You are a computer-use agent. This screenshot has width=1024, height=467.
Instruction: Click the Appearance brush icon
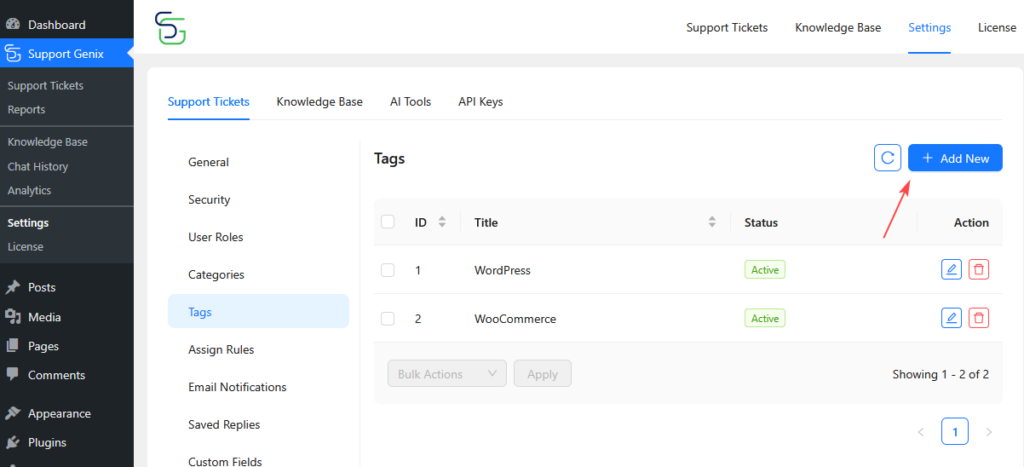coord(12,413)
